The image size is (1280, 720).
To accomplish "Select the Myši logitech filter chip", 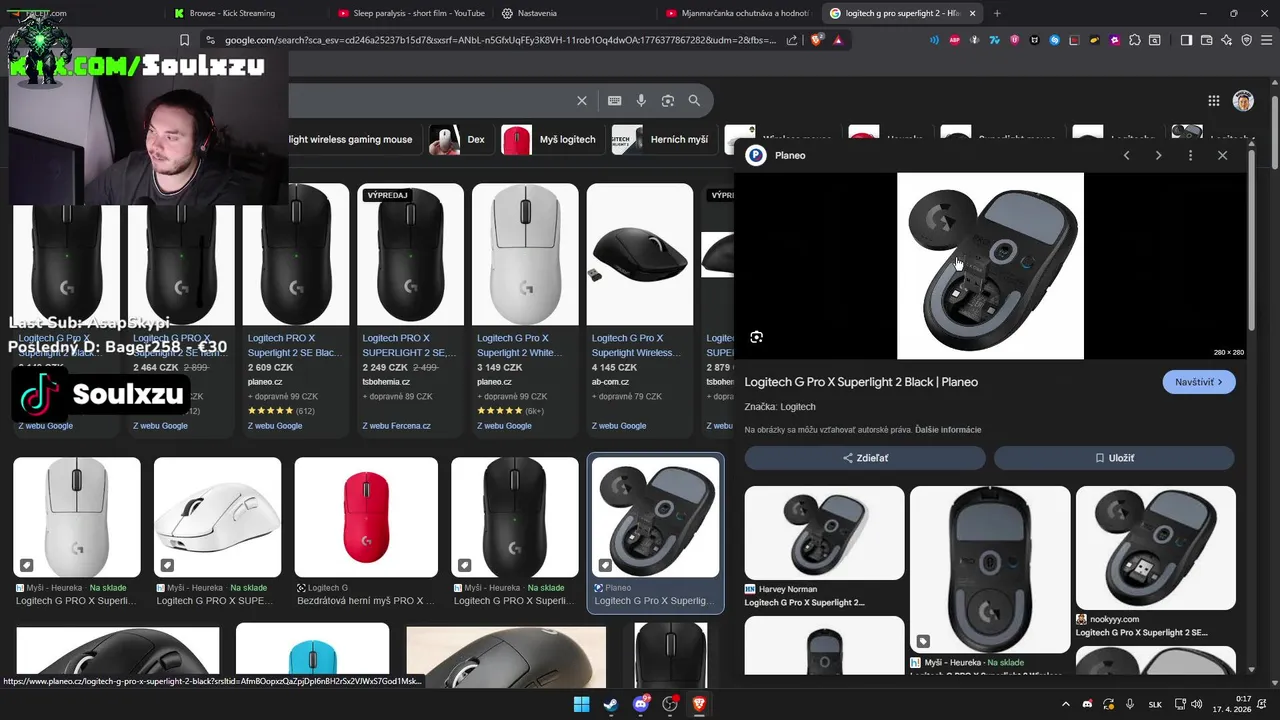I will pos(550,140).
